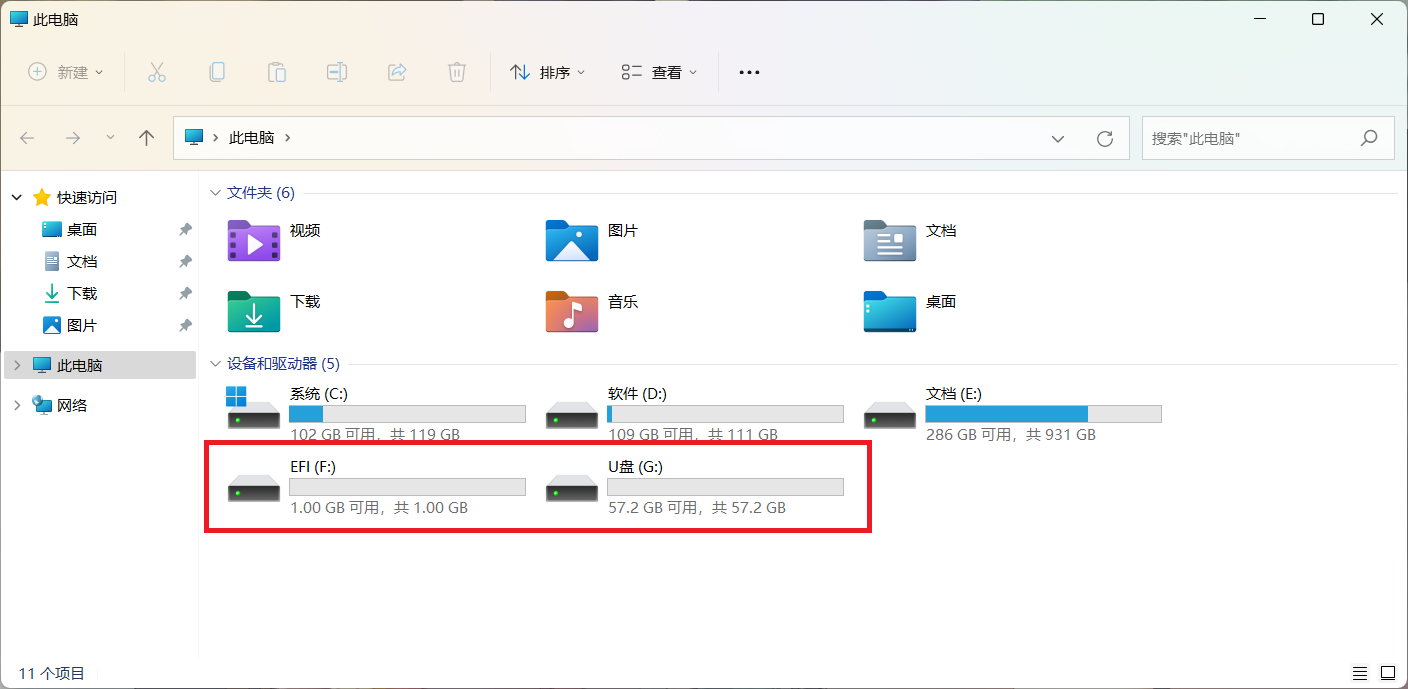Click the 新建 new button
This screenshot has width=1408, height=689.
66,72
